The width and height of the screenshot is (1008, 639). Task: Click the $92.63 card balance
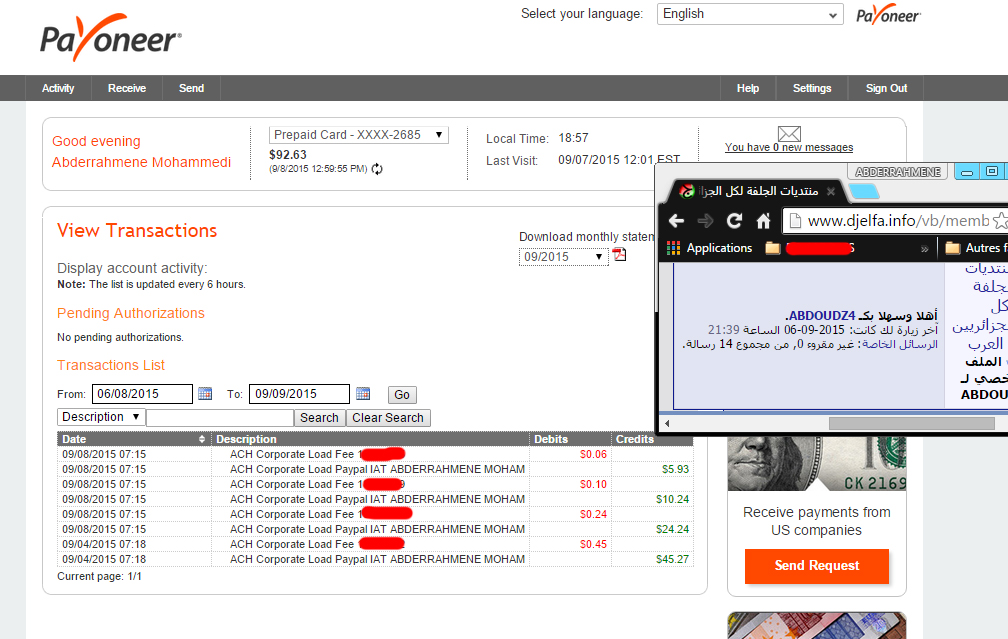288,155
